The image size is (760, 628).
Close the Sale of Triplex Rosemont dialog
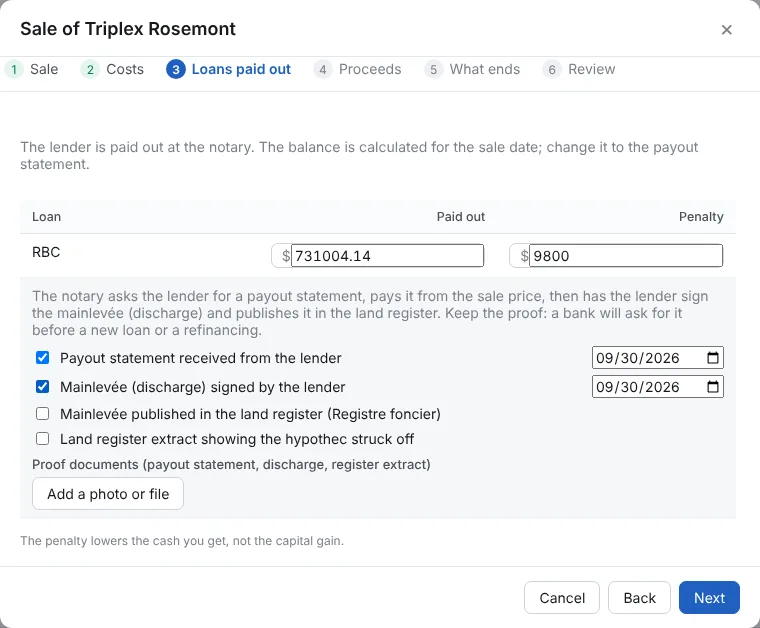[726, 30]
